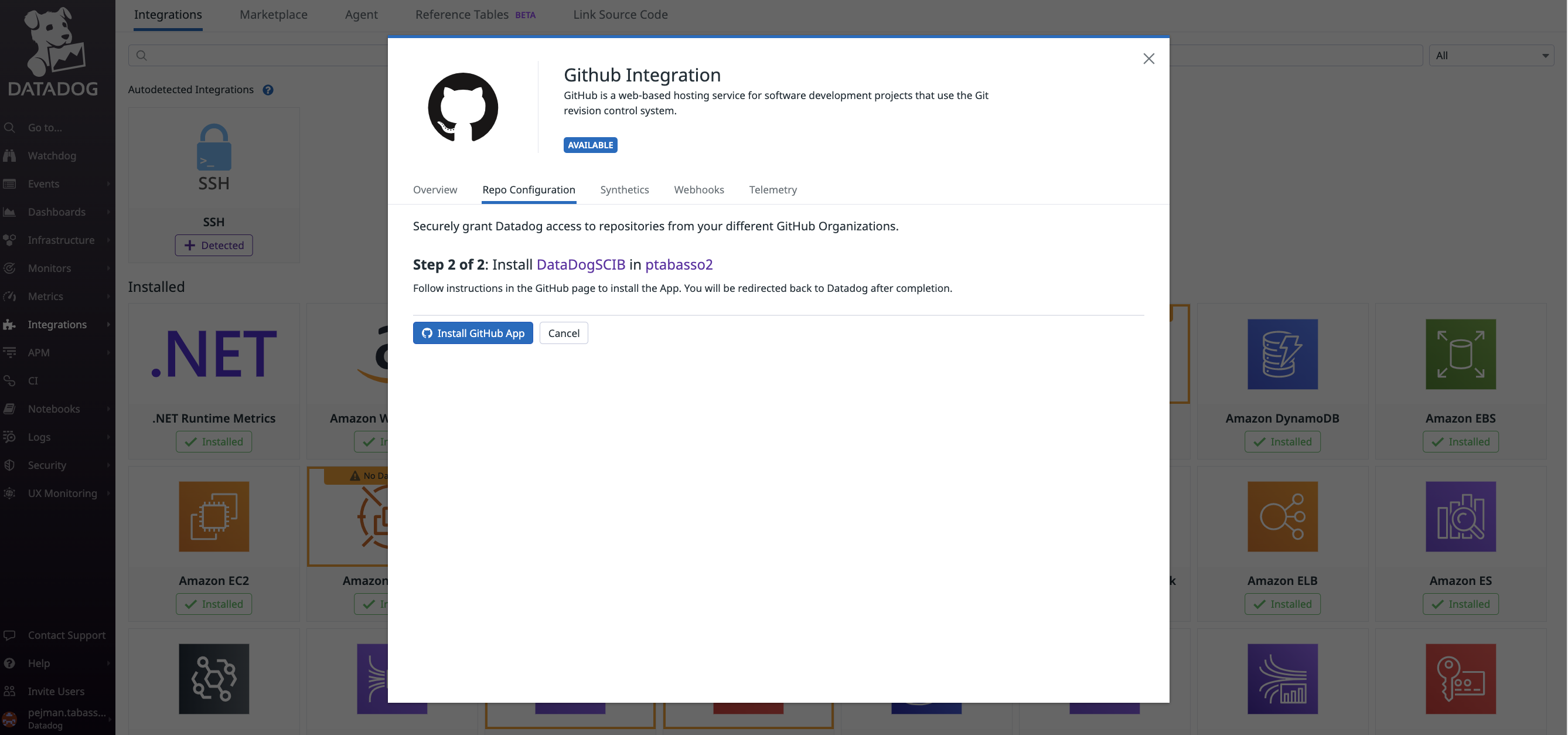Click the Amazon EBS integration icon
Screen dimensions: 1568x735
click(x=1460, y=354)
